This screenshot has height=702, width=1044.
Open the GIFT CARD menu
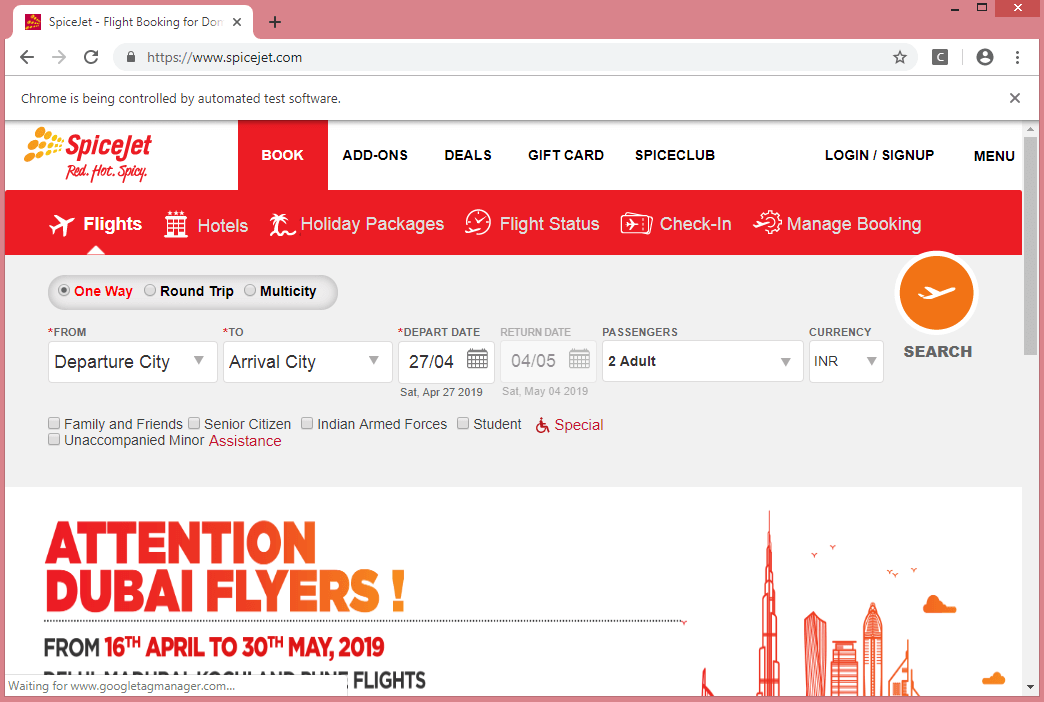click(566, 155)
